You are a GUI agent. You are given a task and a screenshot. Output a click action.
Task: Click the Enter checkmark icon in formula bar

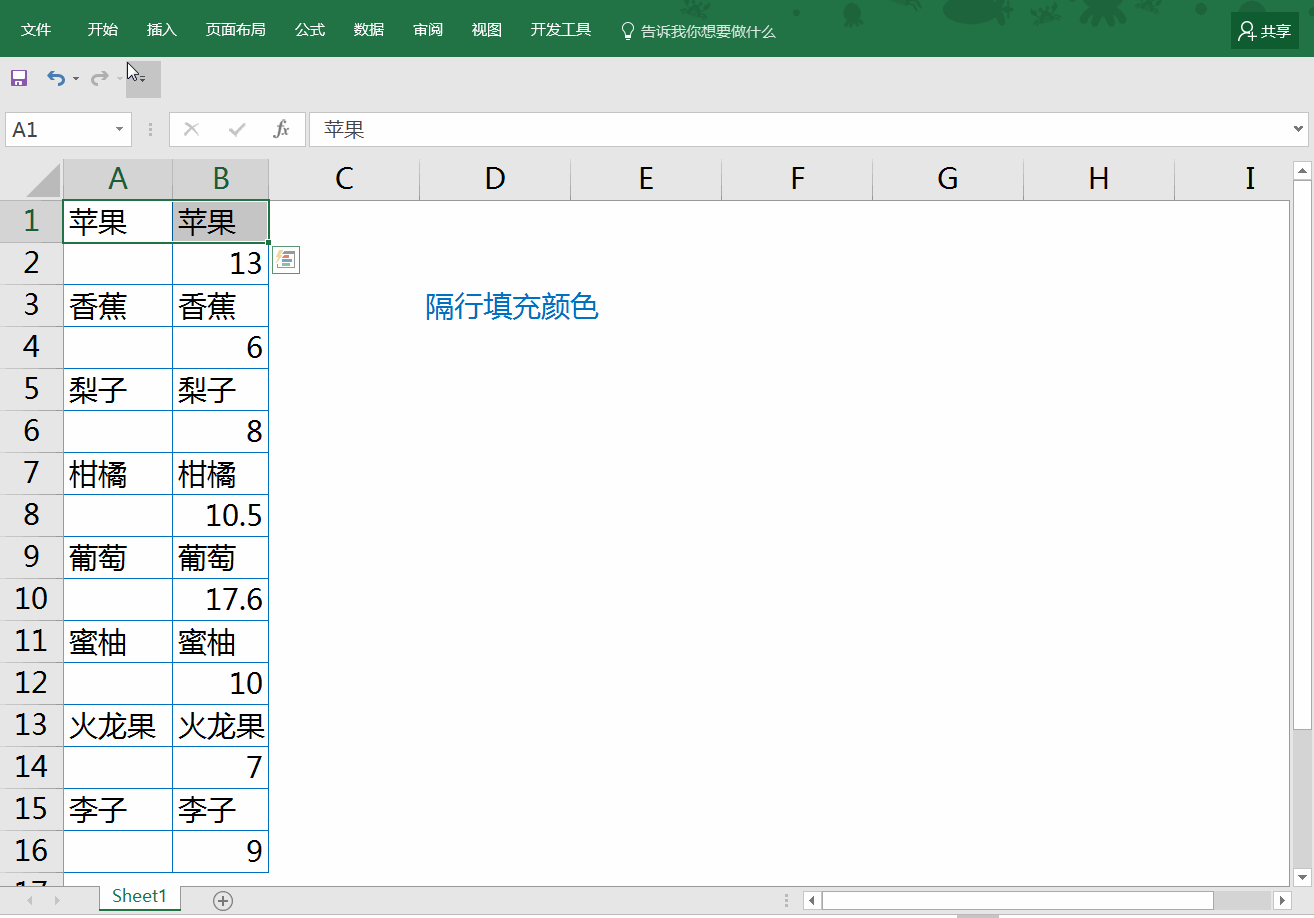(x=237, y=129)
